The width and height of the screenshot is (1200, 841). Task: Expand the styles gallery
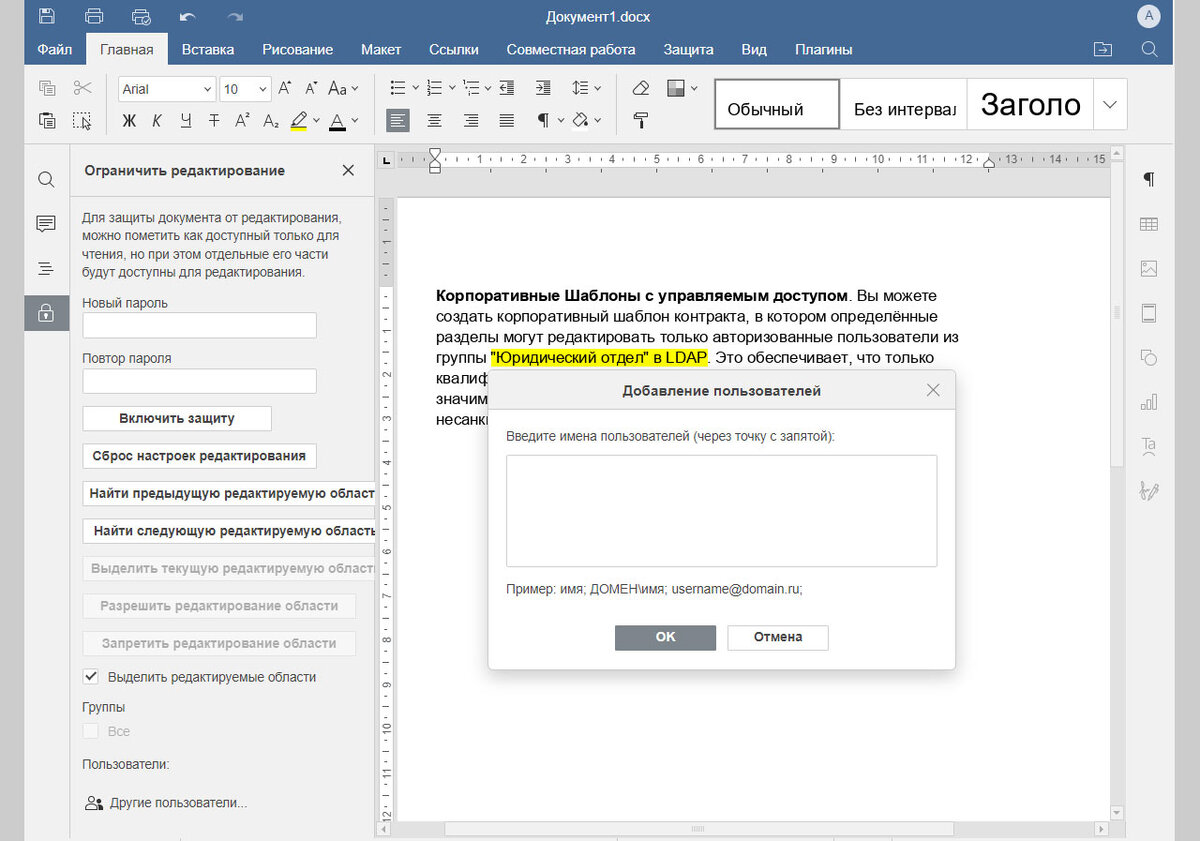[1110, 104]
